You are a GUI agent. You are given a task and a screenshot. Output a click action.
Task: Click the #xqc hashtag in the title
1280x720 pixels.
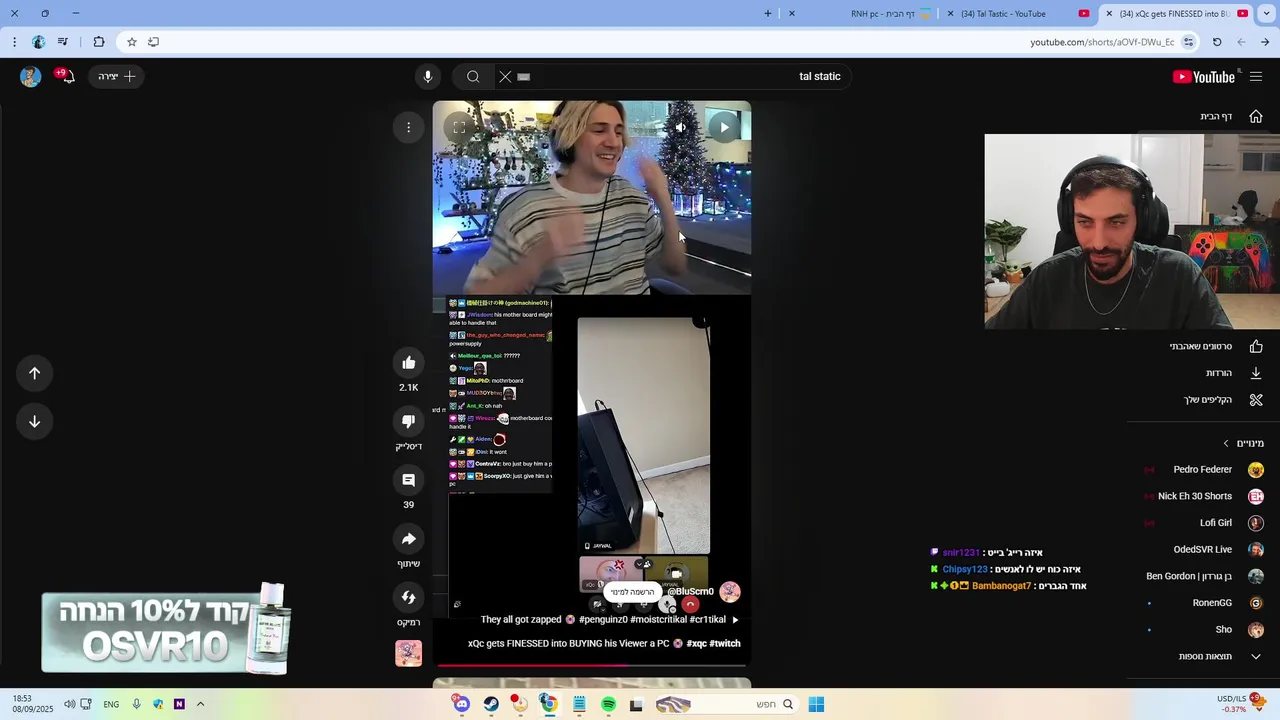(697, 643)
